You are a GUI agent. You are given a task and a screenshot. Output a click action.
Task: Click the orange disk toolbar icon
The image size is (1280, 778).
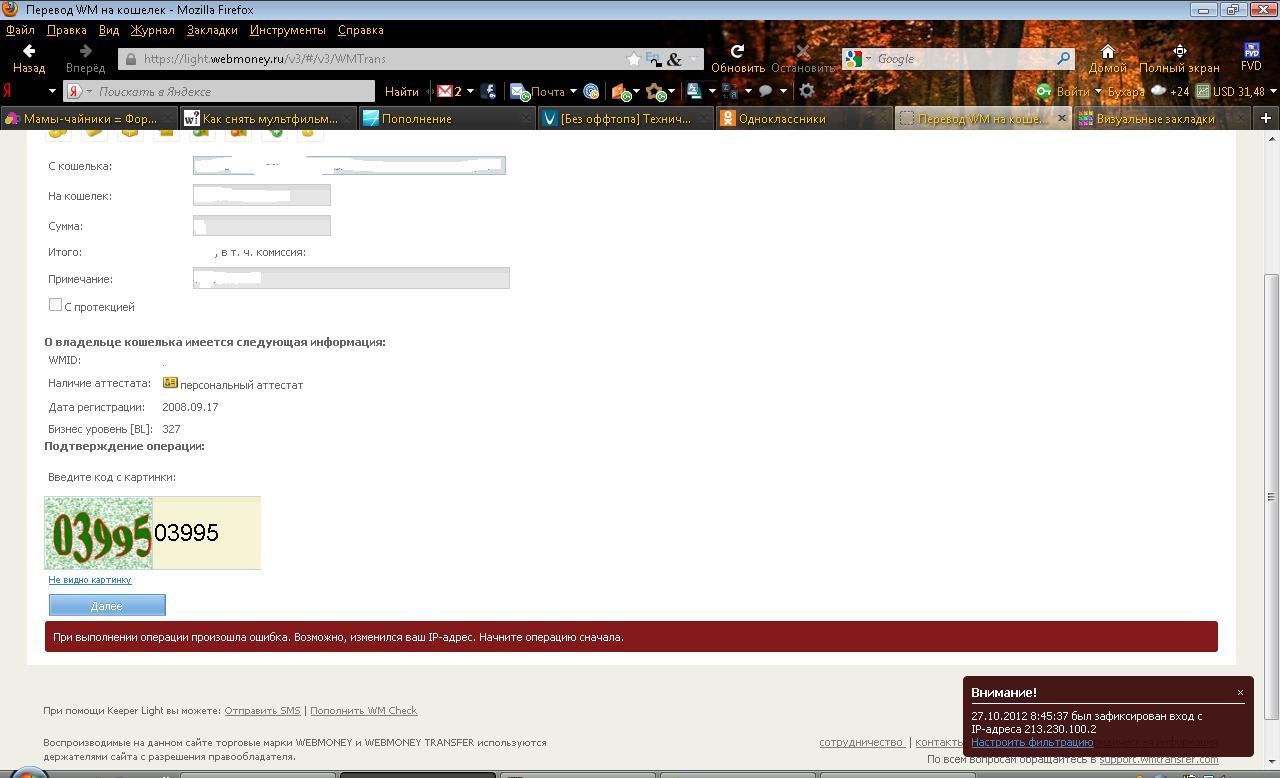click(621, 91)
